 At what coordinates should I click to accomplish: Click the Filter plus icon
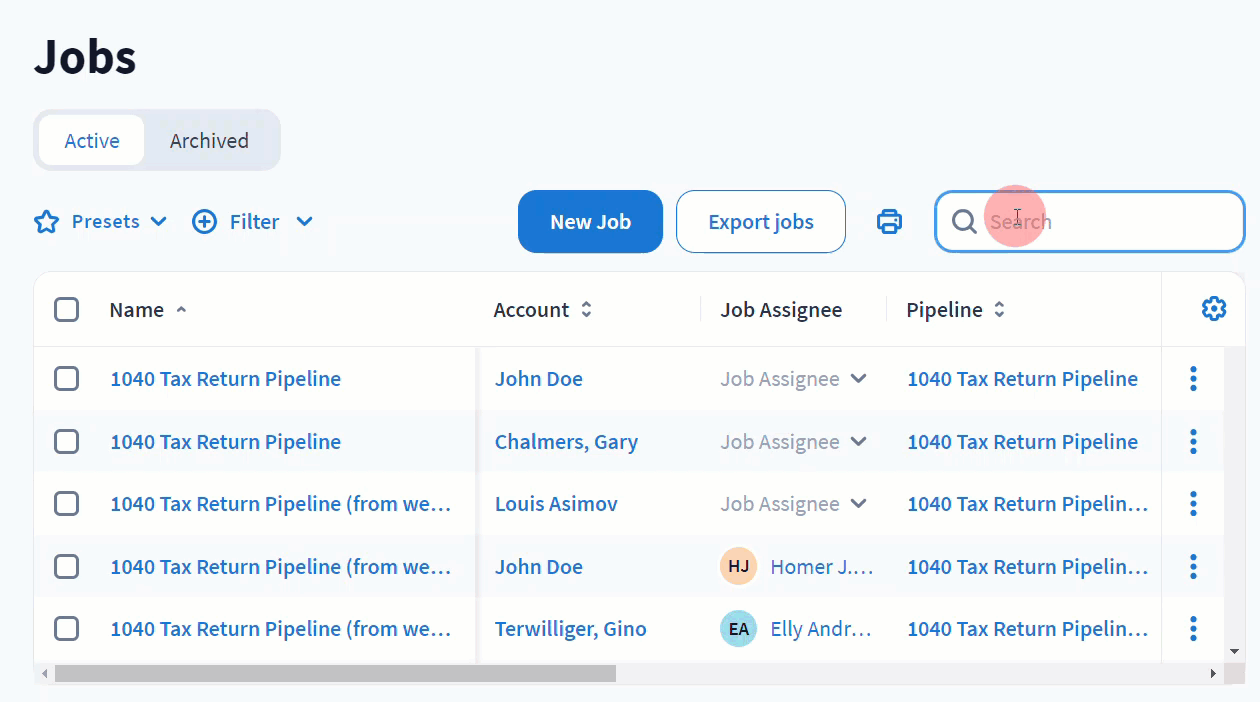click(x=204, y=222)
